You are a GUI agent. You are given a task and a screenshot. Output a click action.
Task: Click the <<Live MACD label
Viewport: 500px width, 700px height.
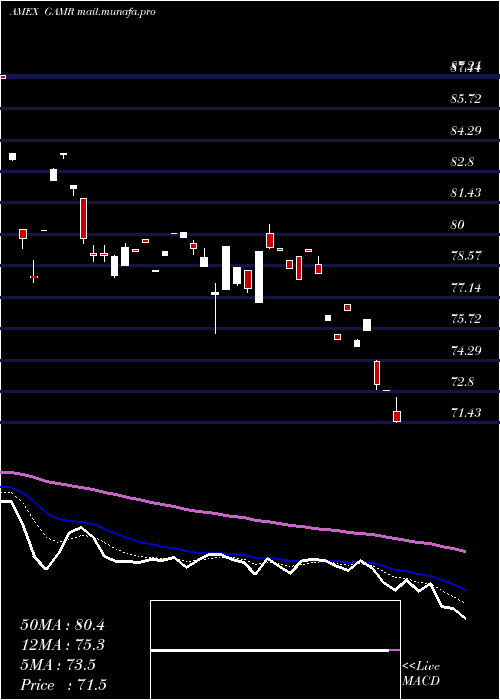[421, 673]
